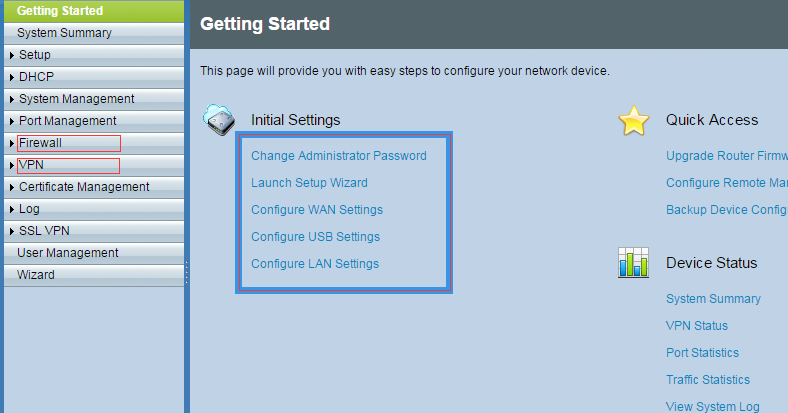This screenshot has height=413, width=788.
Task: Open VPN Status under Device Status
Action: click(697, 326)
